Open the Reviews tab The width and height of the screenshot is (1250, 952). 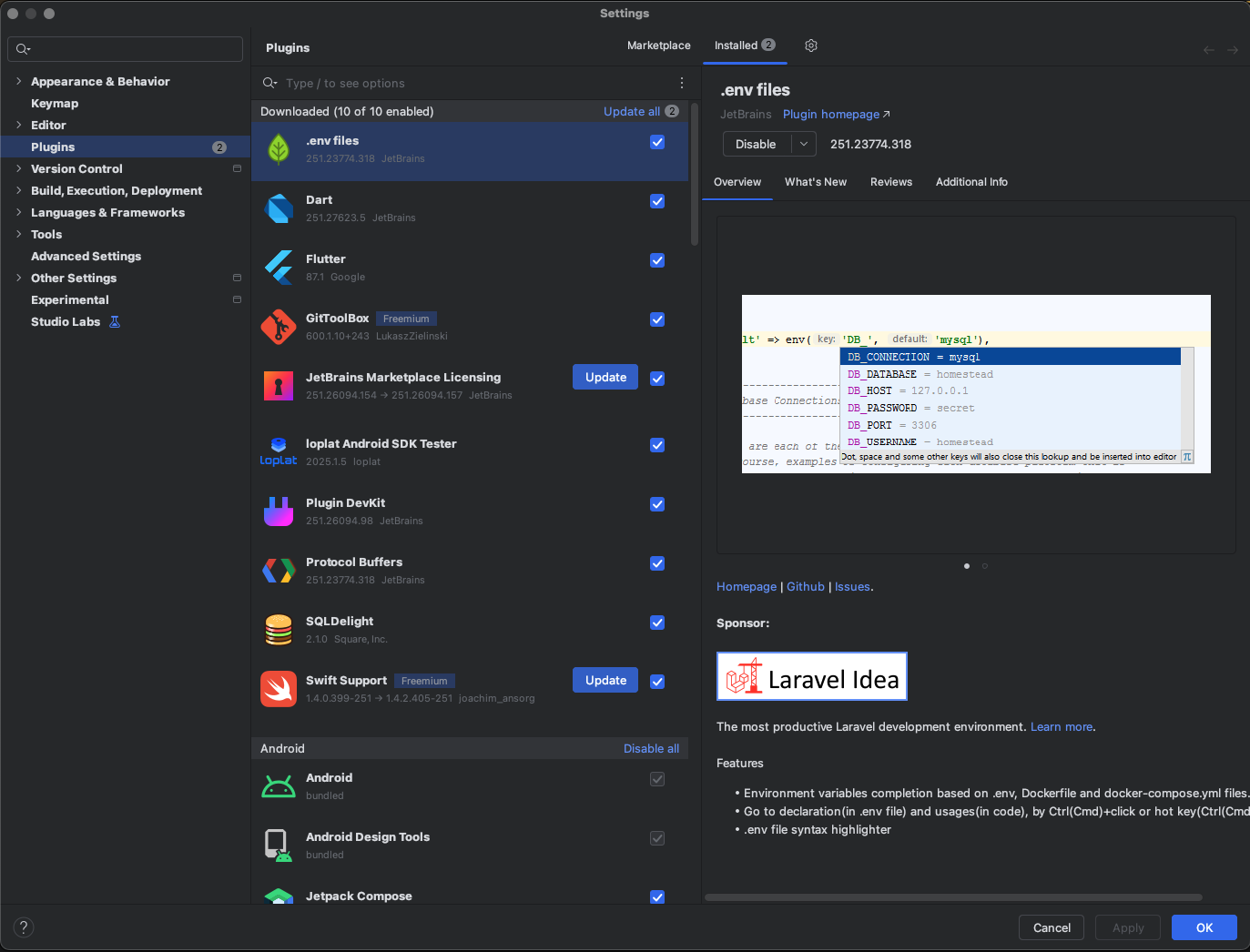click(x=890, y=182)
